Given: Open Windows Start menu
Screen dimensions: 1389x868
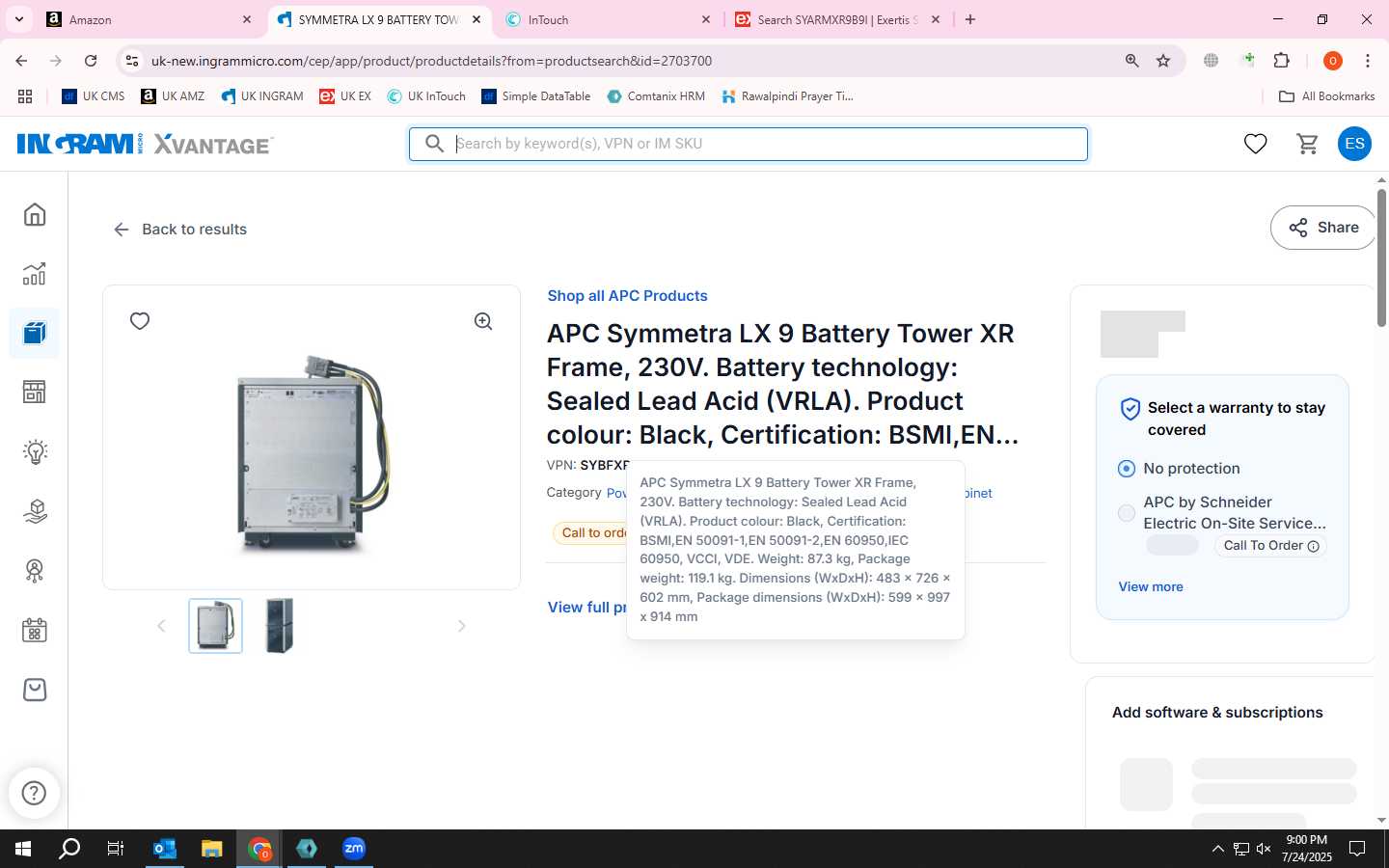Looking at the screenshot, I should tap(23, 849).
